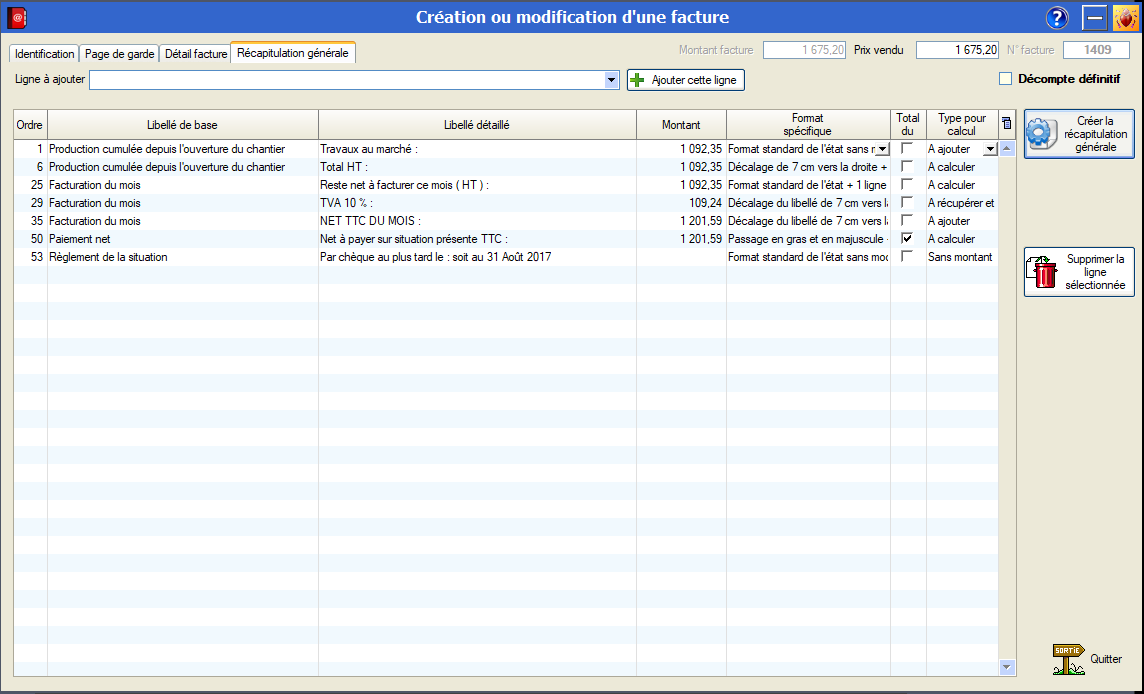1144x694 pixels.
Task: Open Type pour calcul dropdown in first row
Action: pyautogui.click(x=990, y=149)
